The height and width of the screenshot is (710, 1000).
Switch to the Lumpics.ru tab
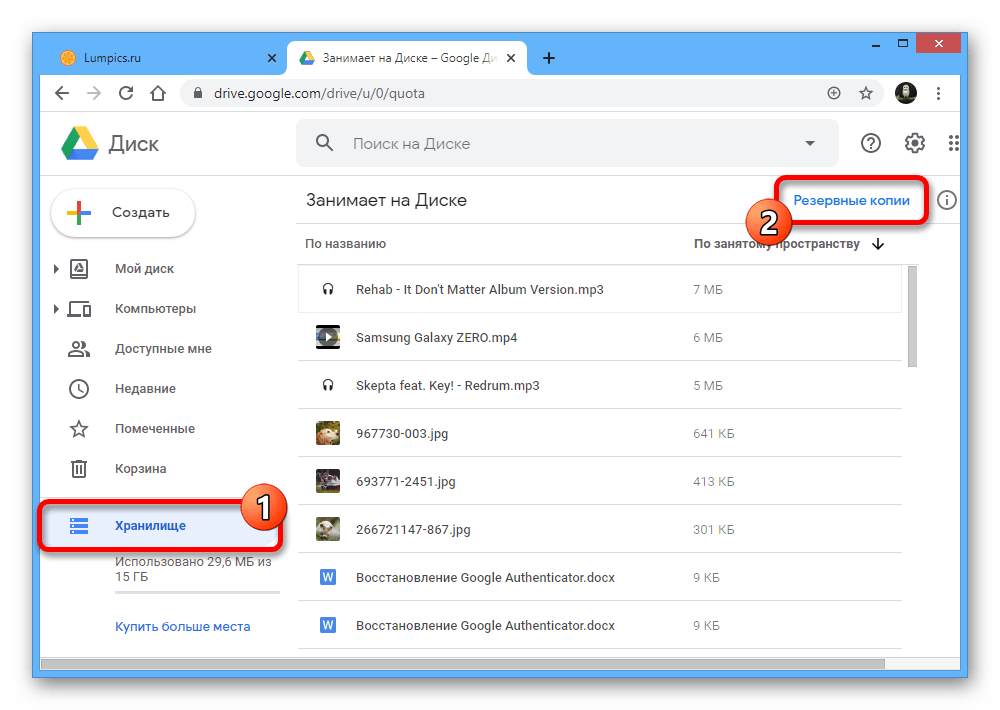click(164, 58)
